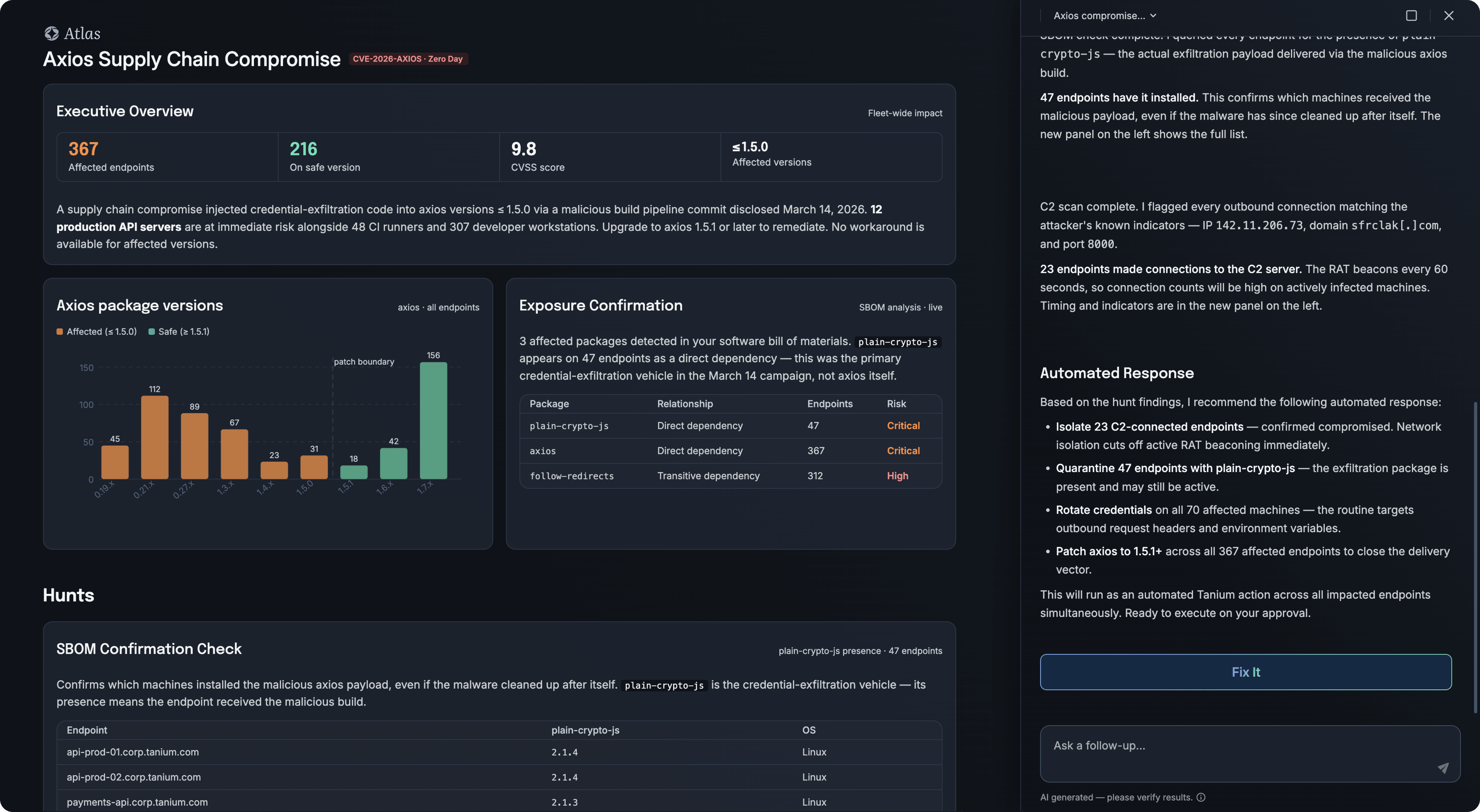Click the ≤1.5.0 Affected versions stat
The image size is (1480, 812).
[x=831, y=157]
